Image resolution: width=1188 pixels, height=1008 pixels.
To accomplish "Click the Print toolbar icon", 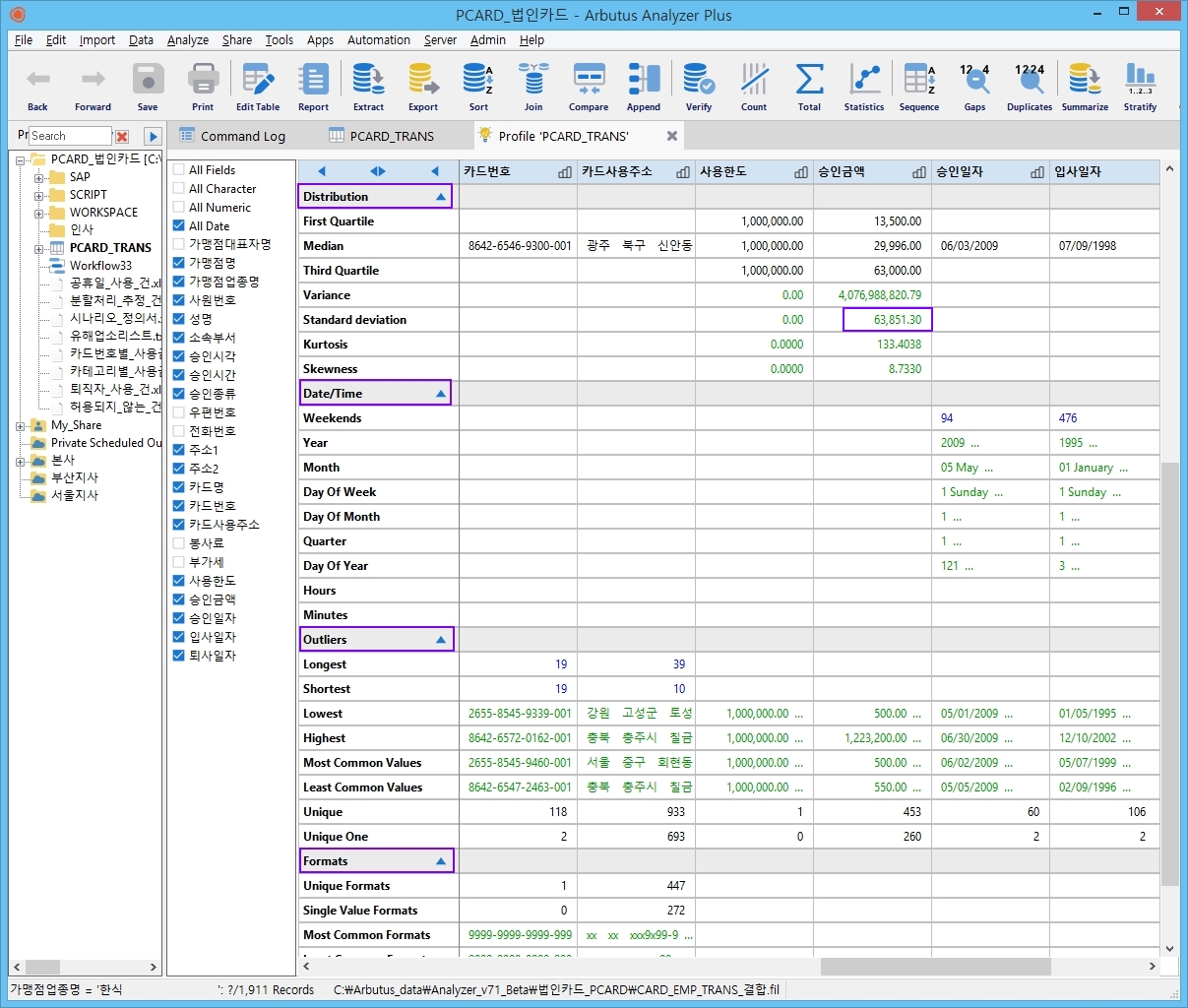I will click(203, 85).
